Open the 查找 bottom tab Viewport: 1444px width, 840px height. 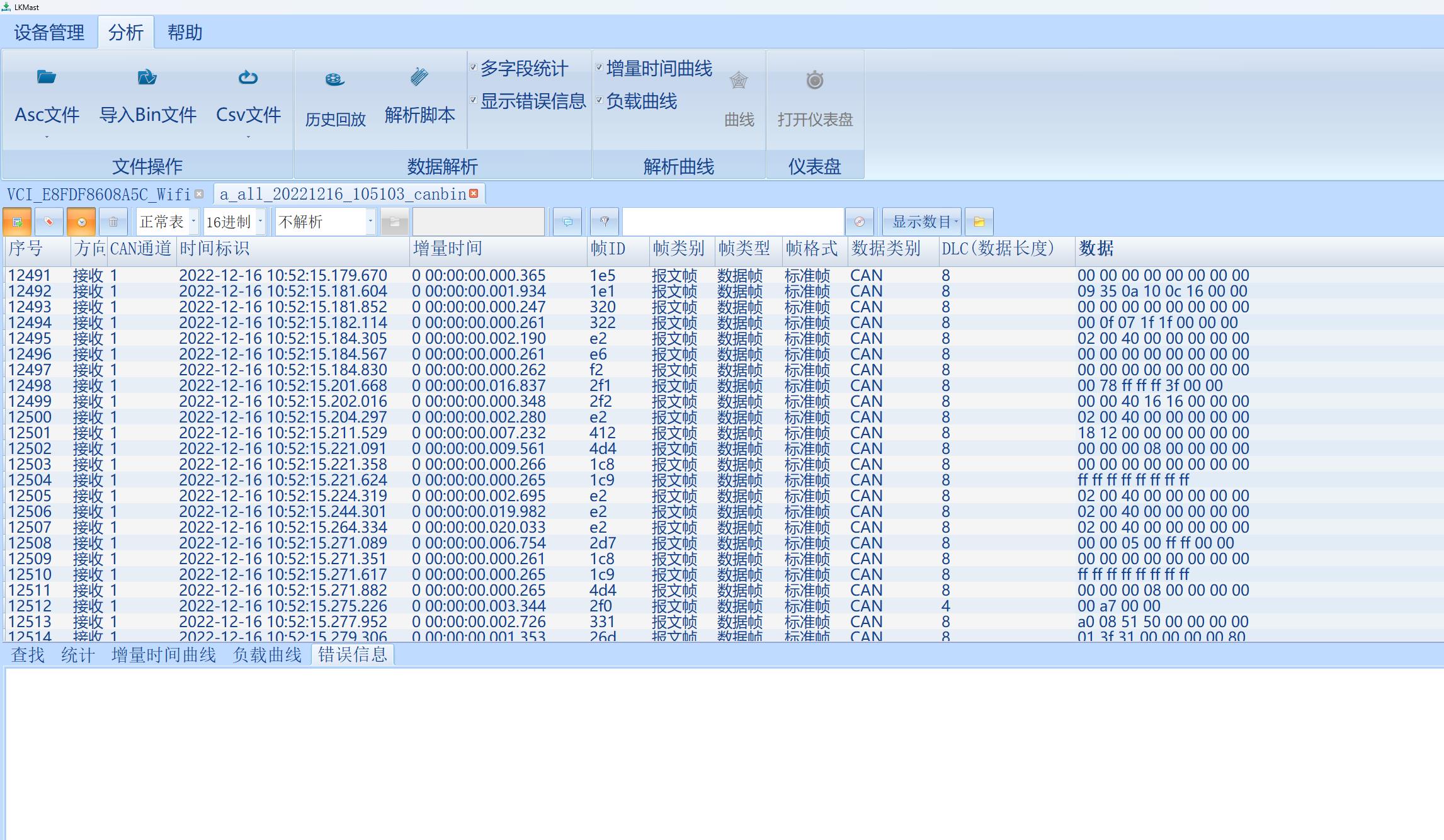tap(28, 655)
